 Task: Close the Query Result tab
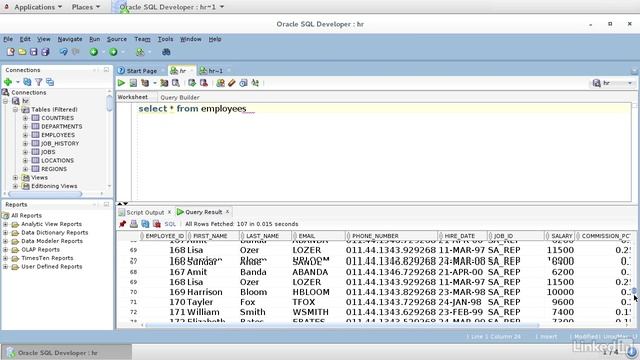coord(227,211)
